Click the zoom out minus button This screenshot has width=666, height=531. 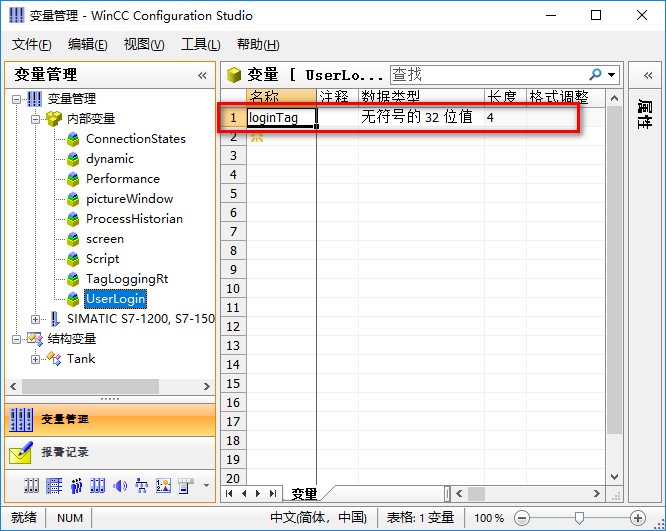(x=522, y=518)
